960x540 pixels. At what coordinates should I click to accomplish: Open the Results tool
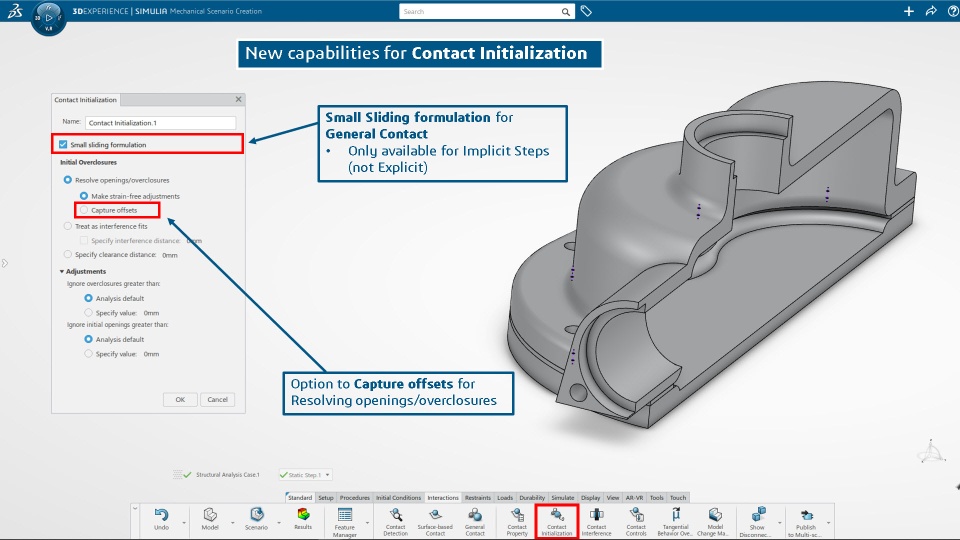tap(303, 519)
